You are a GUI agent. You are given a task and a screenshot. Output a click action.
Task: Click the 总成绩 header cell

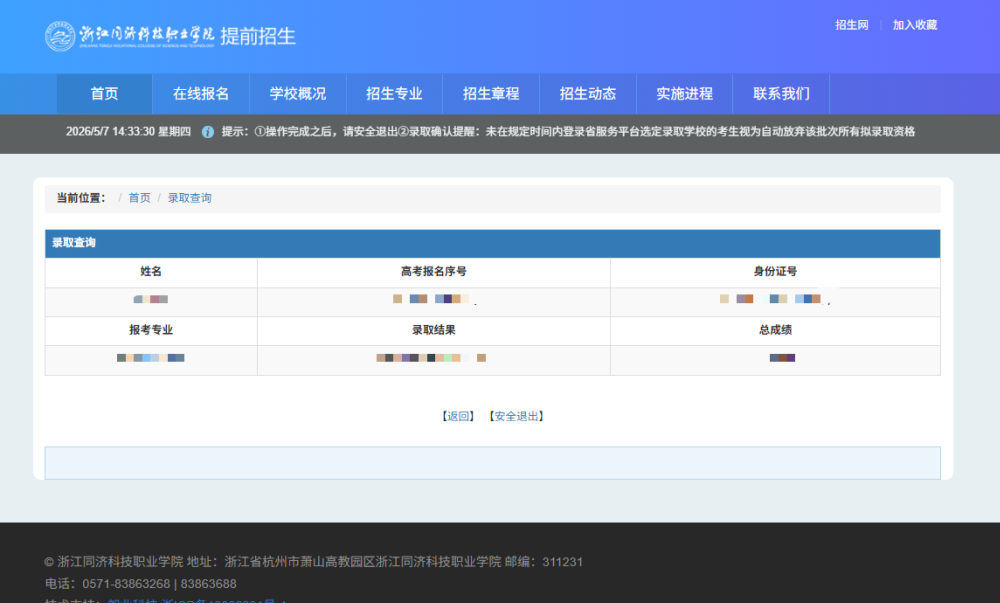coord(776,330)
